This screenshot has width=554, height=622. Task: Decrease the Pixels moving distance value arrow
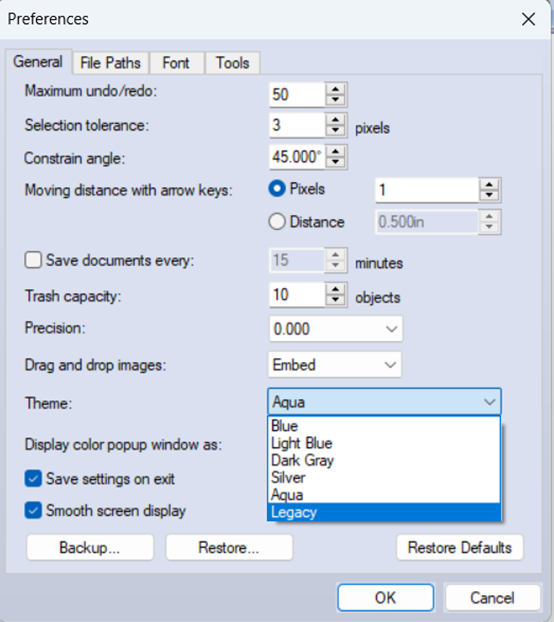click(489, 195)
